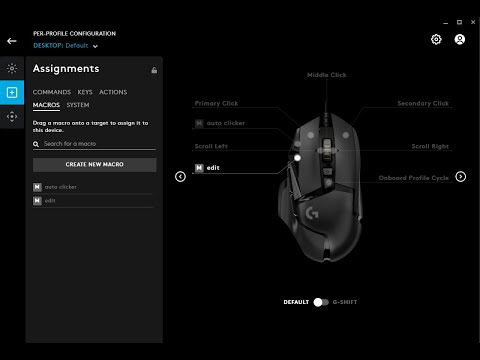Rotate mouse view with left circle arrow
Screen dimensions: 480x360
point(180,176)
